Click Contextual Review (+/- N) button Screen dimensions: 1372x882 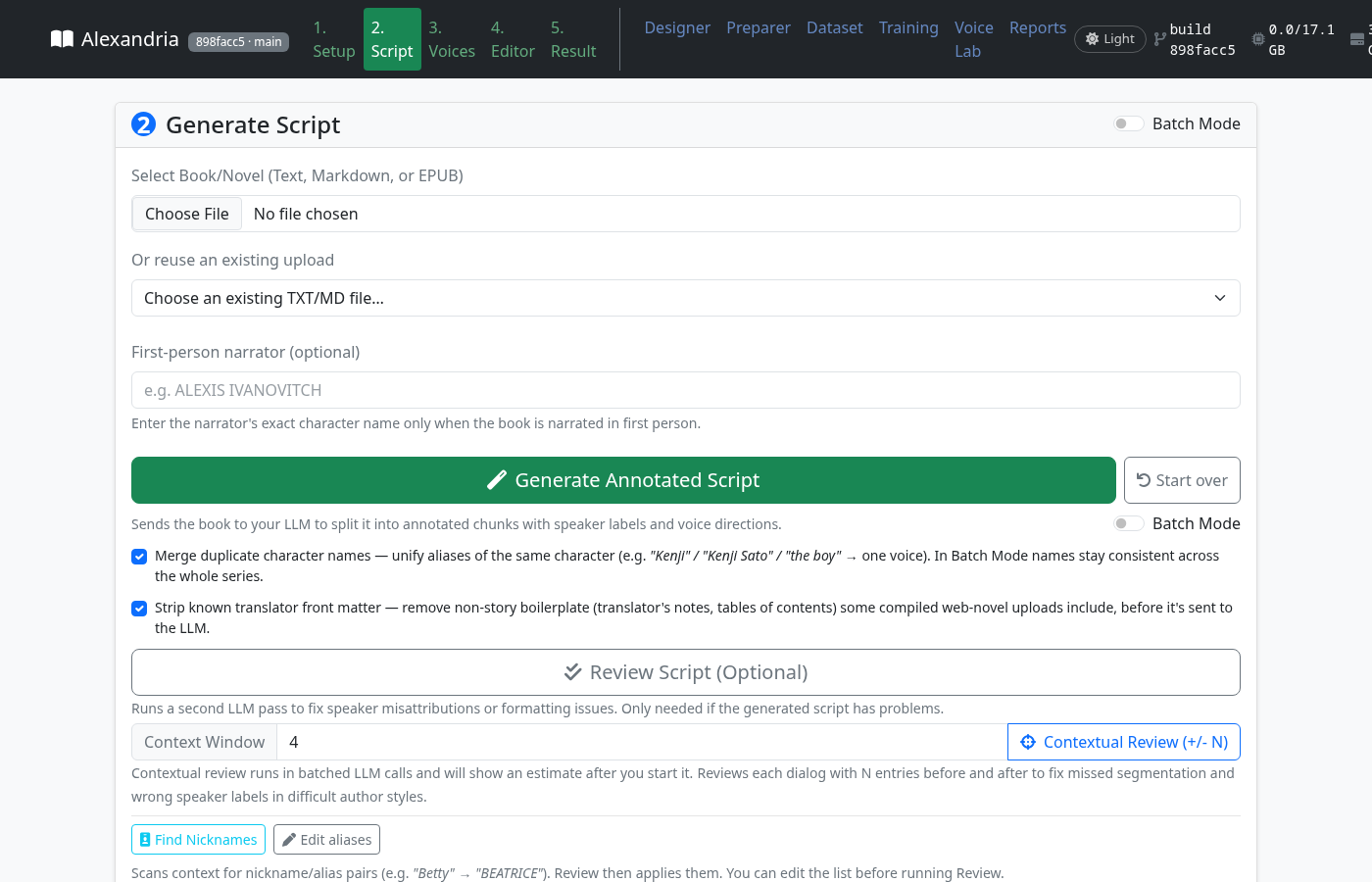point(1124,742)
